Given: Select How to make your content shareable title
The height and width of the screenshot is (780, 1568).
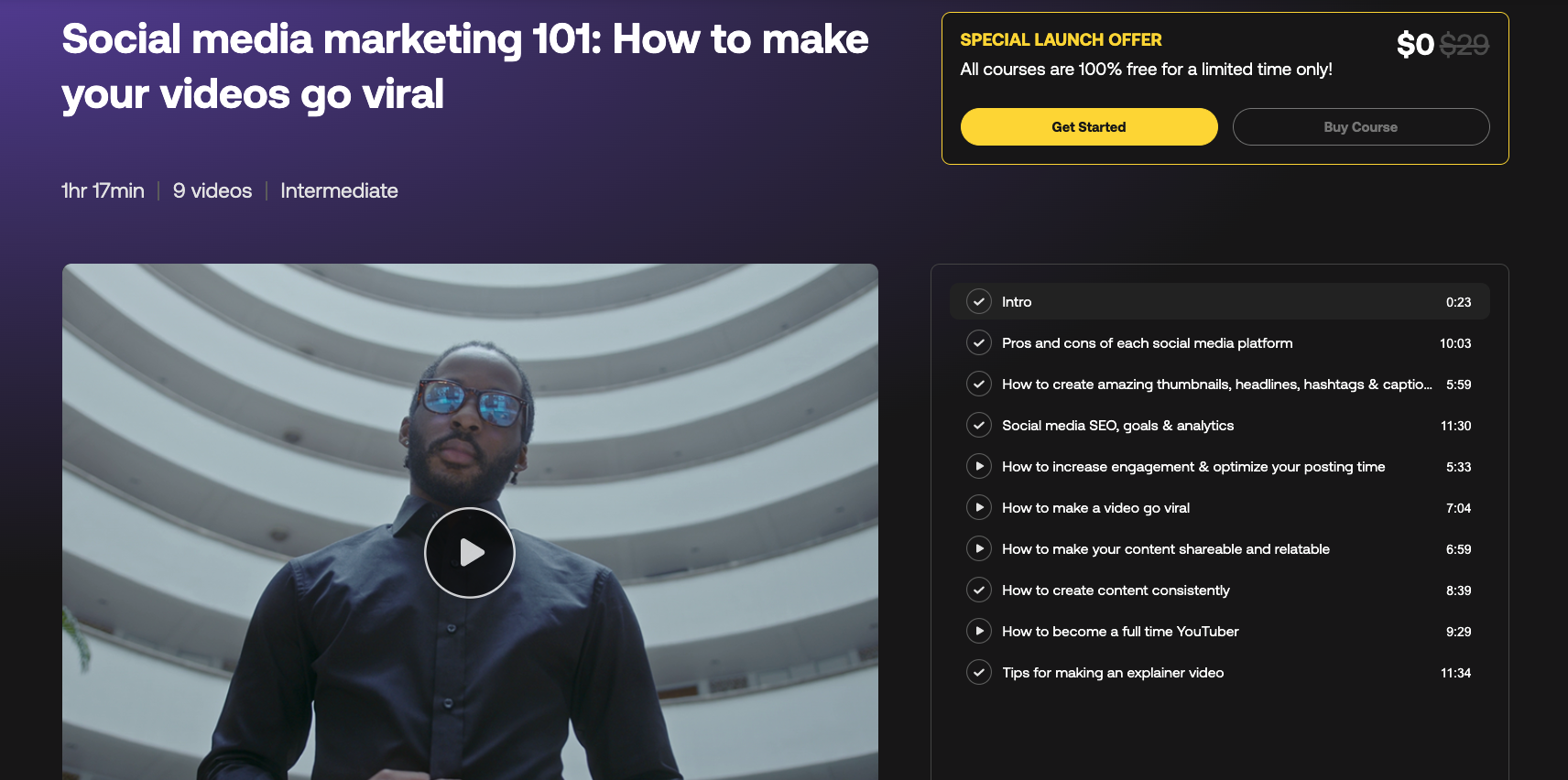Looking at the screenshot, I should click(x=1166, y=549).
